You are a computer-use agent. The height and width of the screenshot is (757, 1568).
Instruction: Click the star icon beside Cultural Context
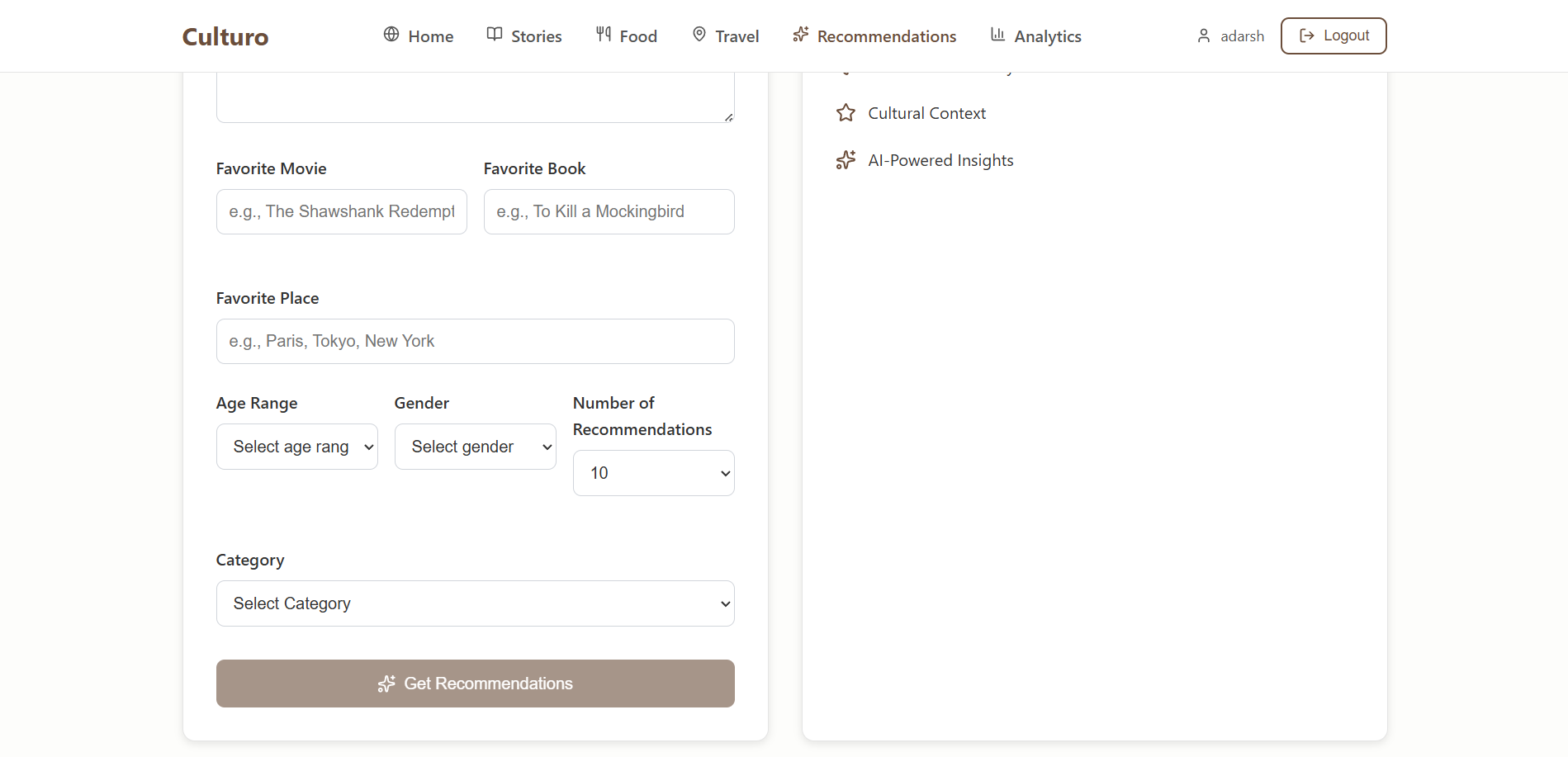846,113
